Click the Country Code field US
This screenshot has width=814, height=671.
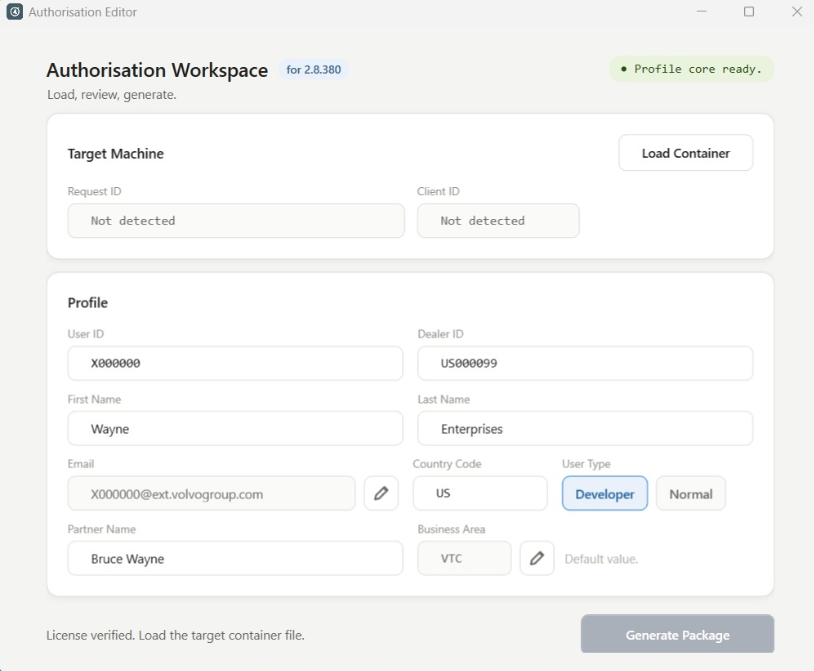(480, 493)
